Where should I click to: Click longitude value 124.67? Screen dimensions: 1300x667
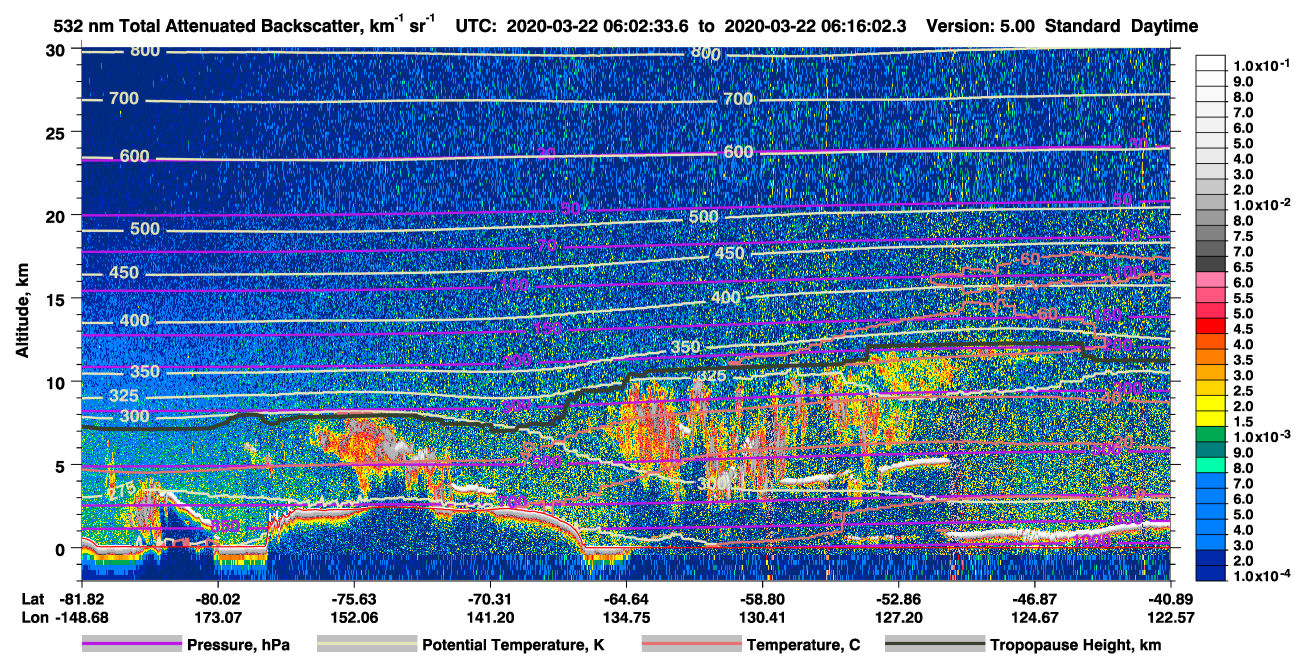(1035, 616)
